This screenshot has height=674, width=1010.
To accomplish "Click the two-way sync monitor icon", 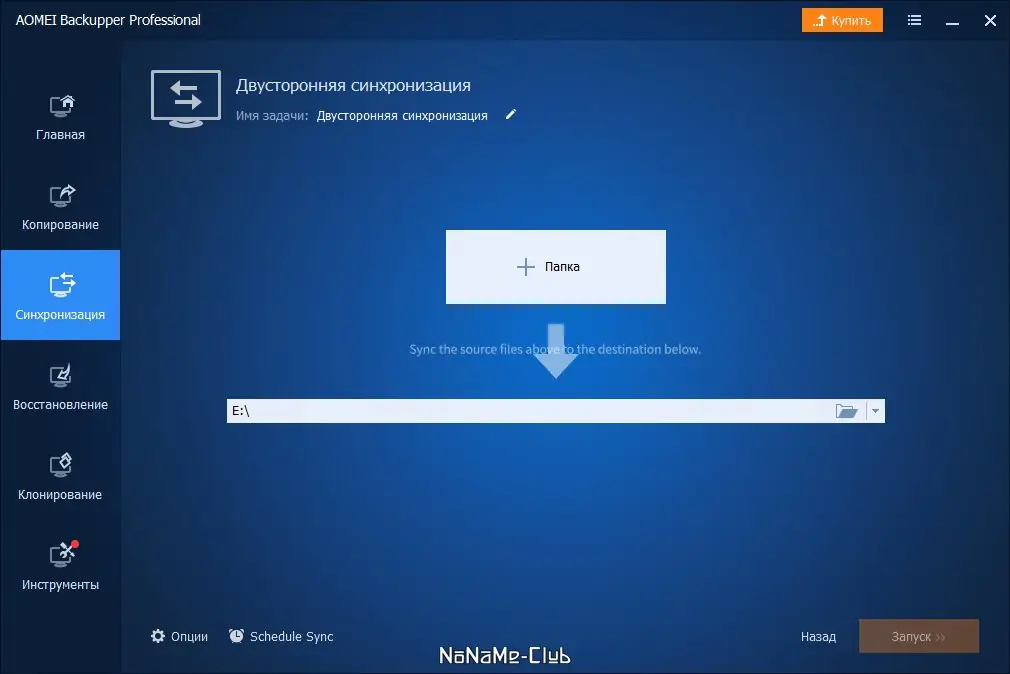I will pos(186,98).
